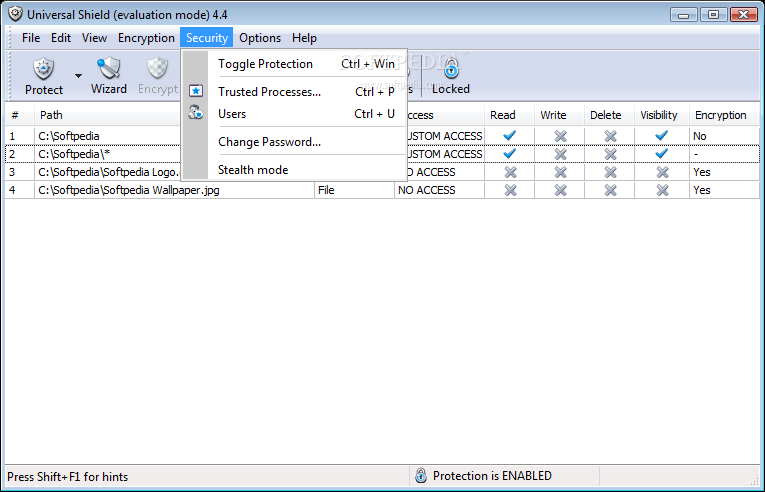Sort by the # column header
The height and width of the screenshot is (492, 765).
(20, 115)
